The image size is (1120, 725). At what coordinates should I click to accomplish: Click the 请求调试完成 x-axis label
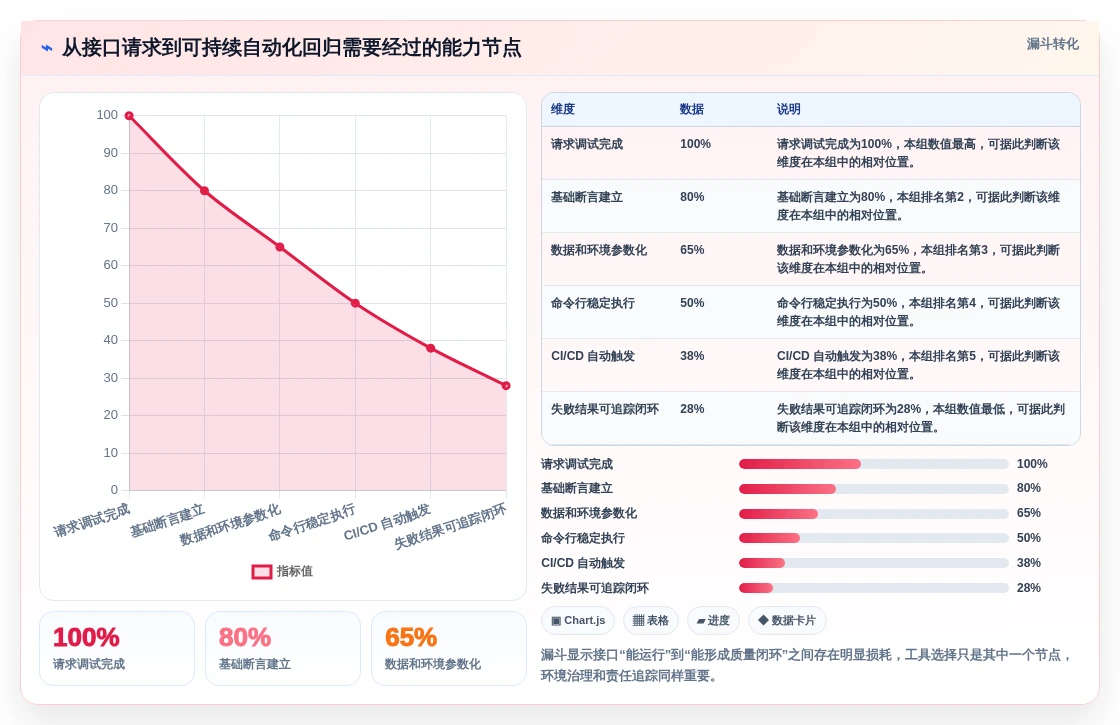(91, 520)
